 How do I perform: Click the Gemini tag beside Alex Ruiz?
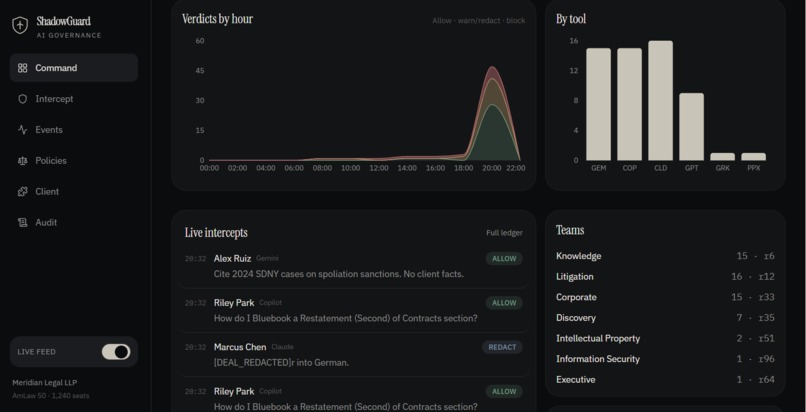(x=267, y=258)
